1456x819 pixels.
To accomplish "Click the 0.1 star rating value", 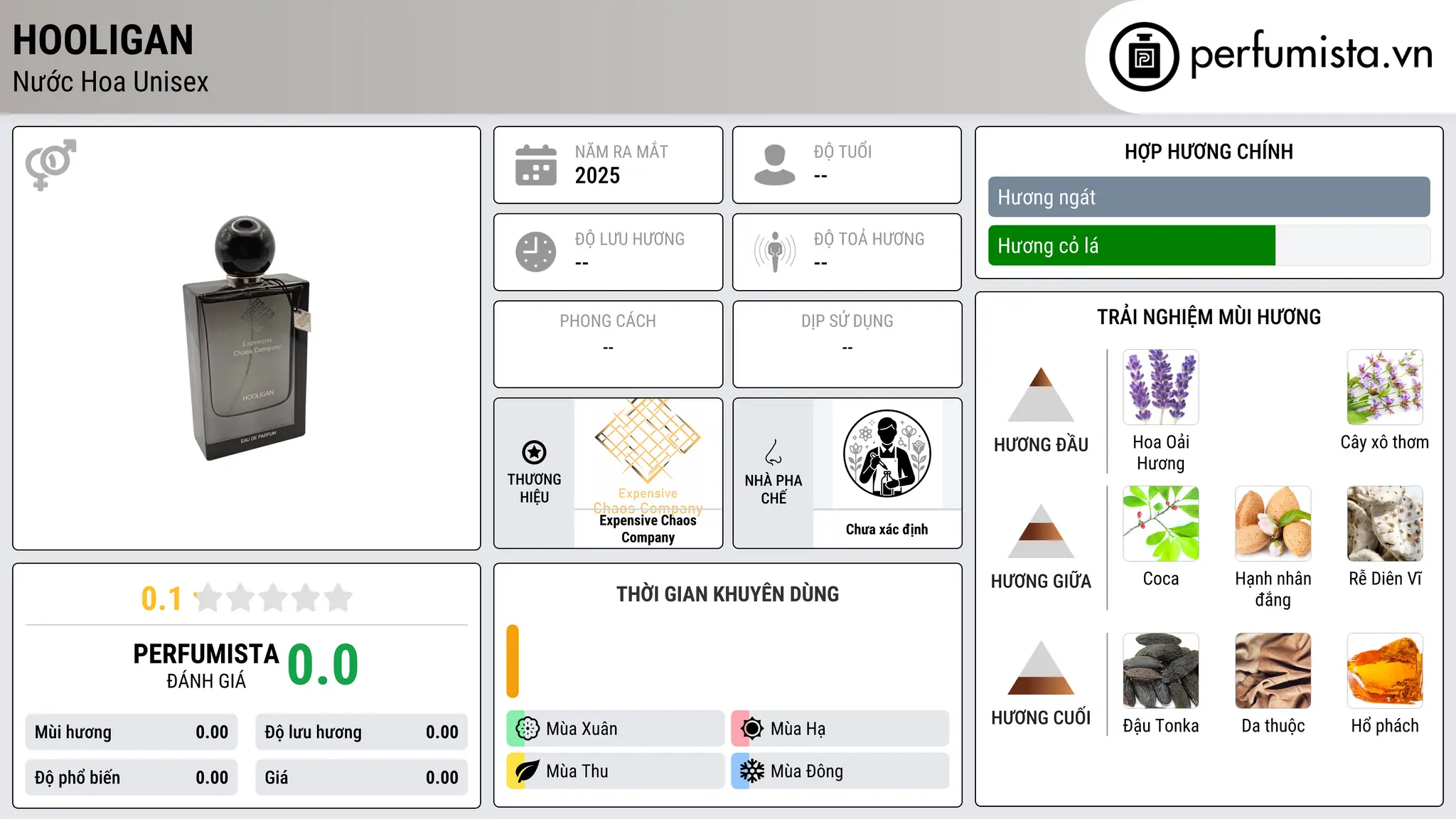I will [161, 599].
